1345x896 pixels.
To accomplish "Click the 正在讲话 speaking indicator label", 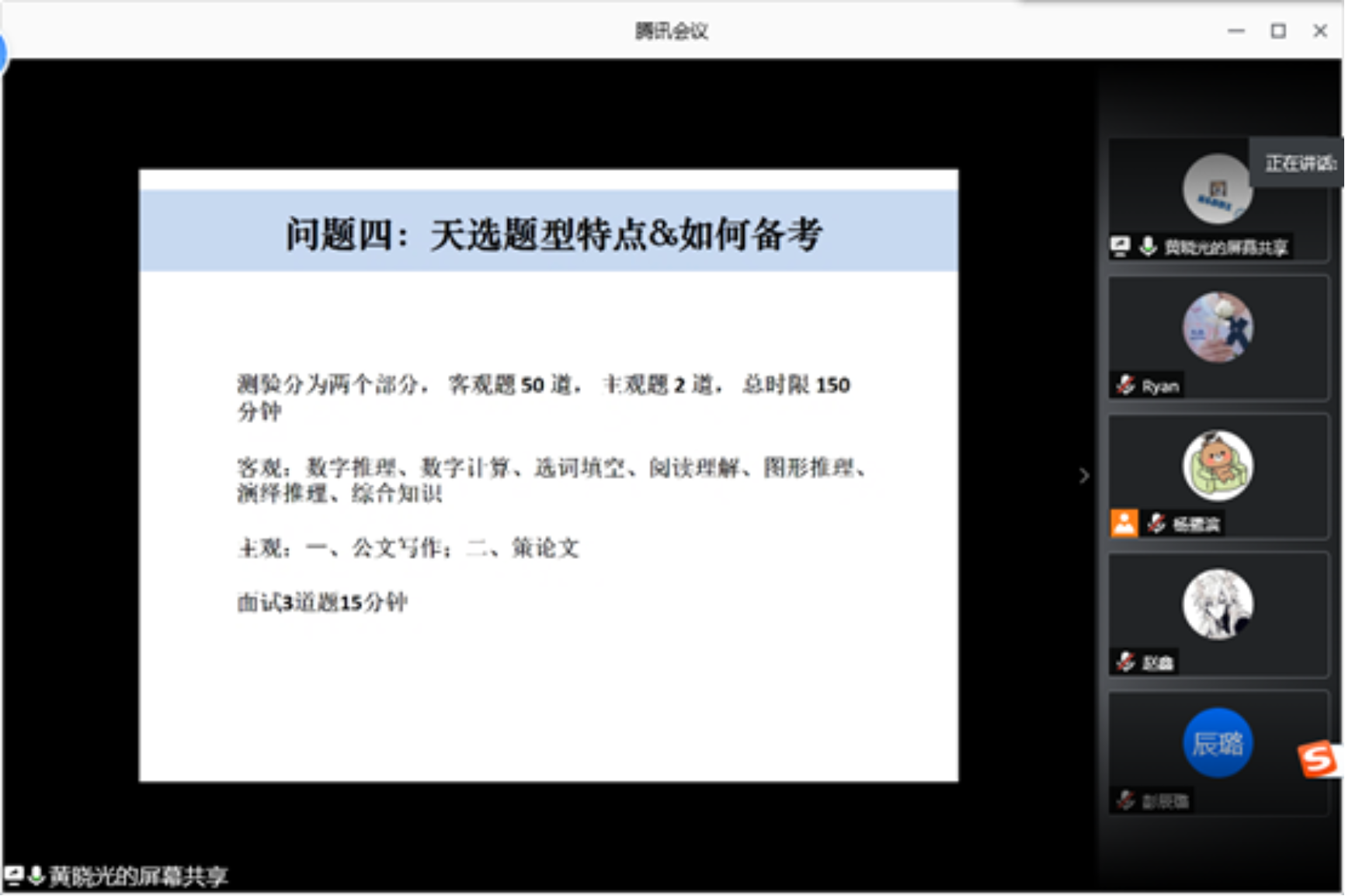I will pos(1298,163).
